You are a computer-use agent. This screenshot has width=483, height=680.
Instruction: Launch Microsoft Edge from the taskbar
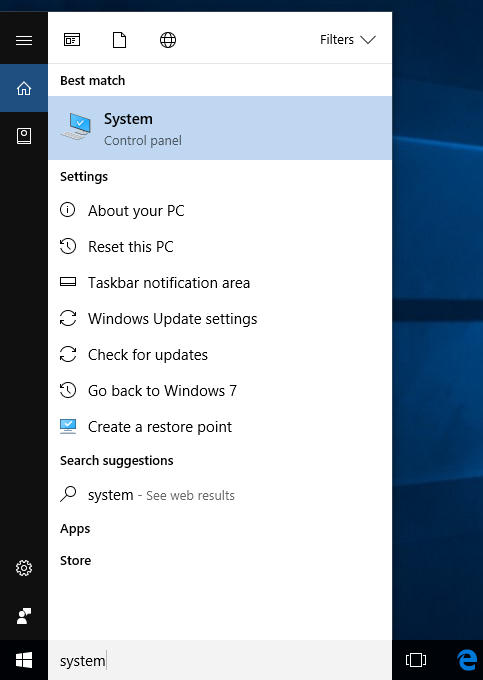467,660
